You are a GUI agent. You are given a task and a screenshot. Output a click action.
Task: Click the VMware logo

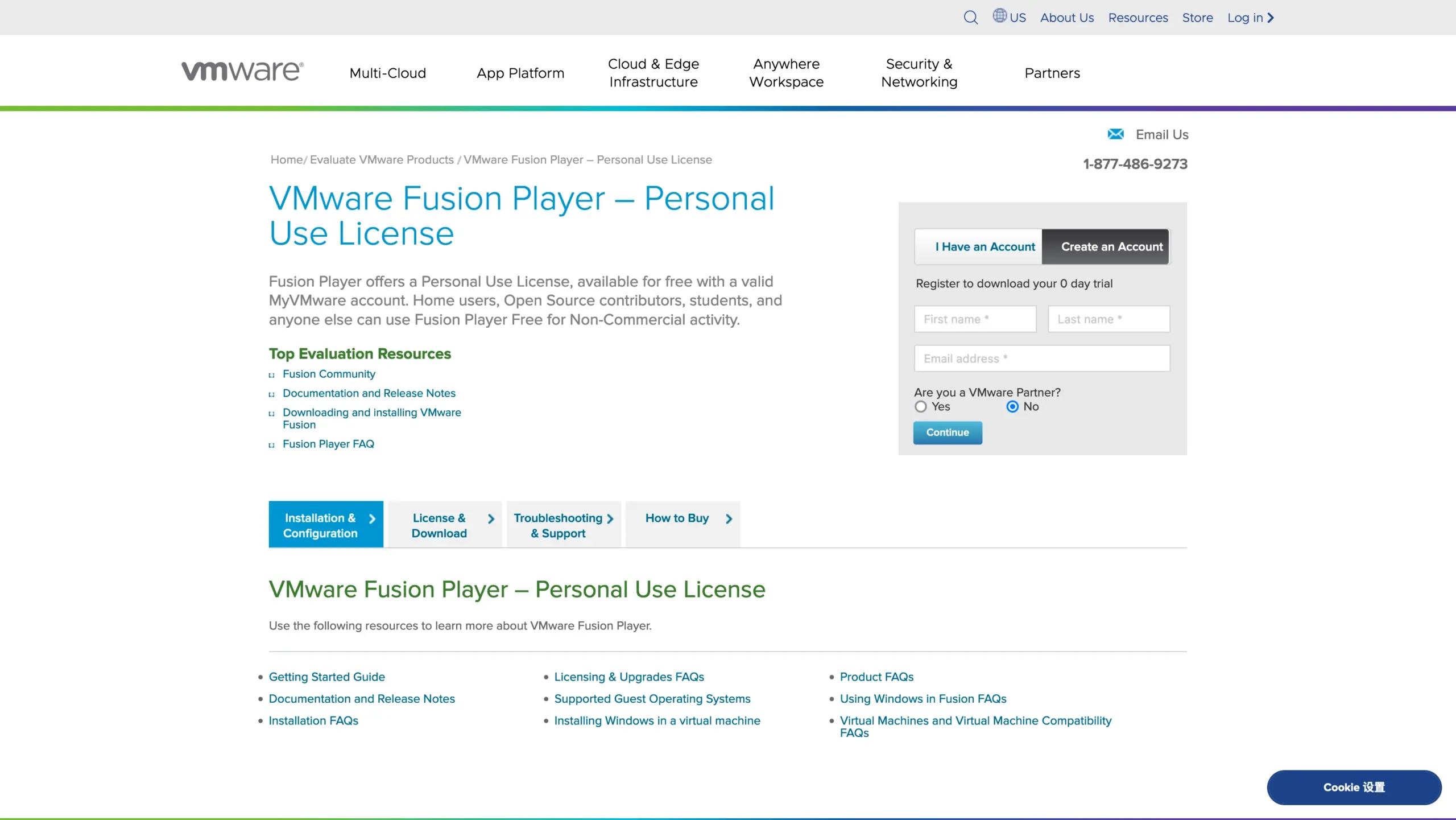(x=242, y=71)
